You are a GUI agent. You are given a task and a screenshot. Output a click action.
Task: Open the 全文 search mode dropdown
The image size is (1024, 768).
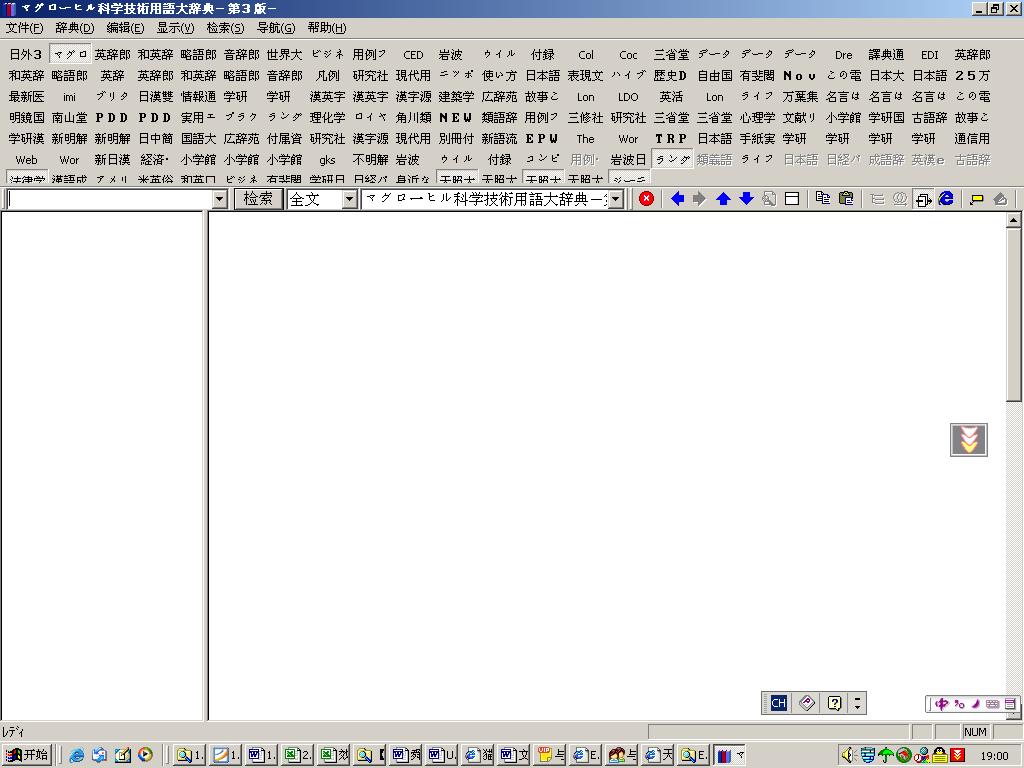click(x=349, y=199)
